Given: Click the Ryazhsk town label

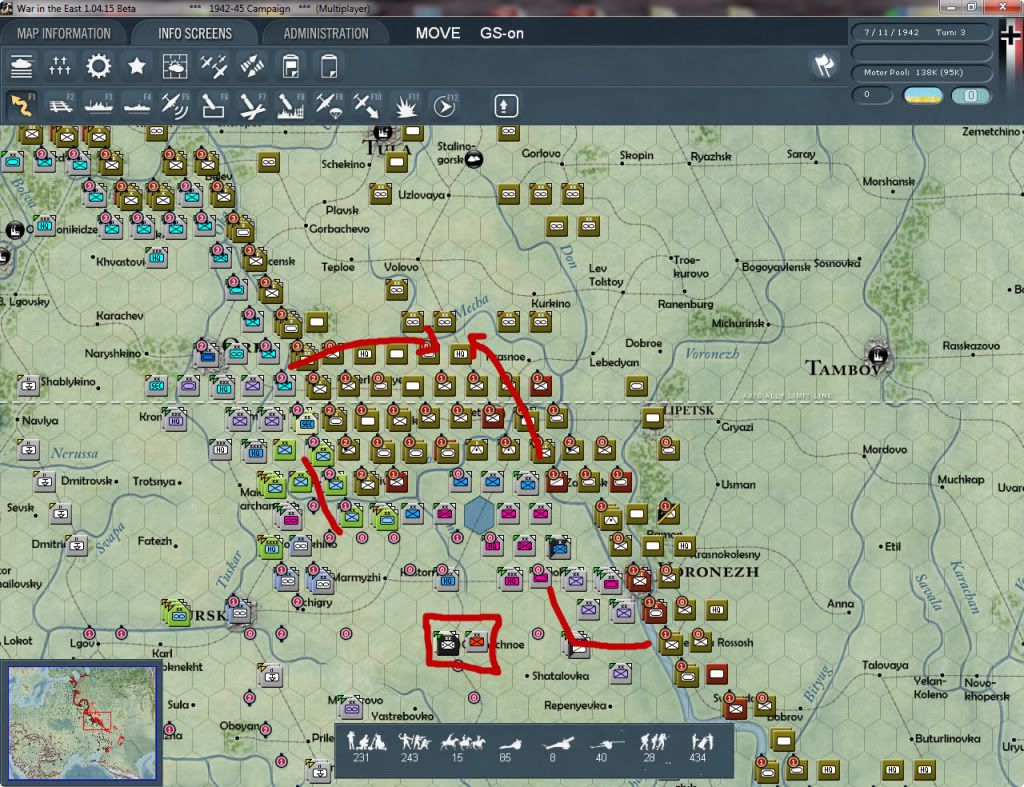Looking at the screenshot, I should click(711, 156).
